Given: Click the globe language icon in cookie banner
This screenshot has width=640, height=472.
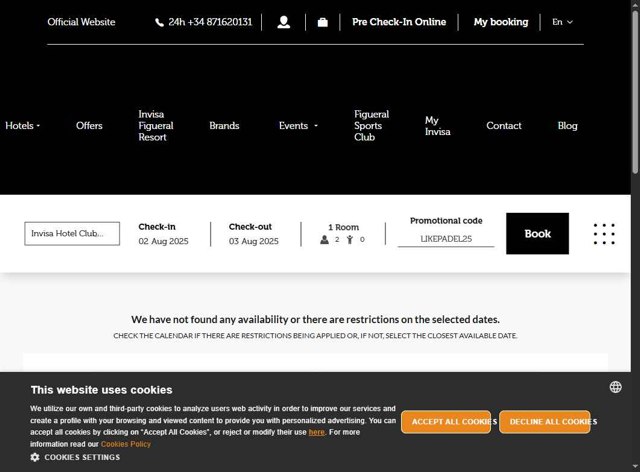Looking at the screenshot, I should click(x=616, y=387).
